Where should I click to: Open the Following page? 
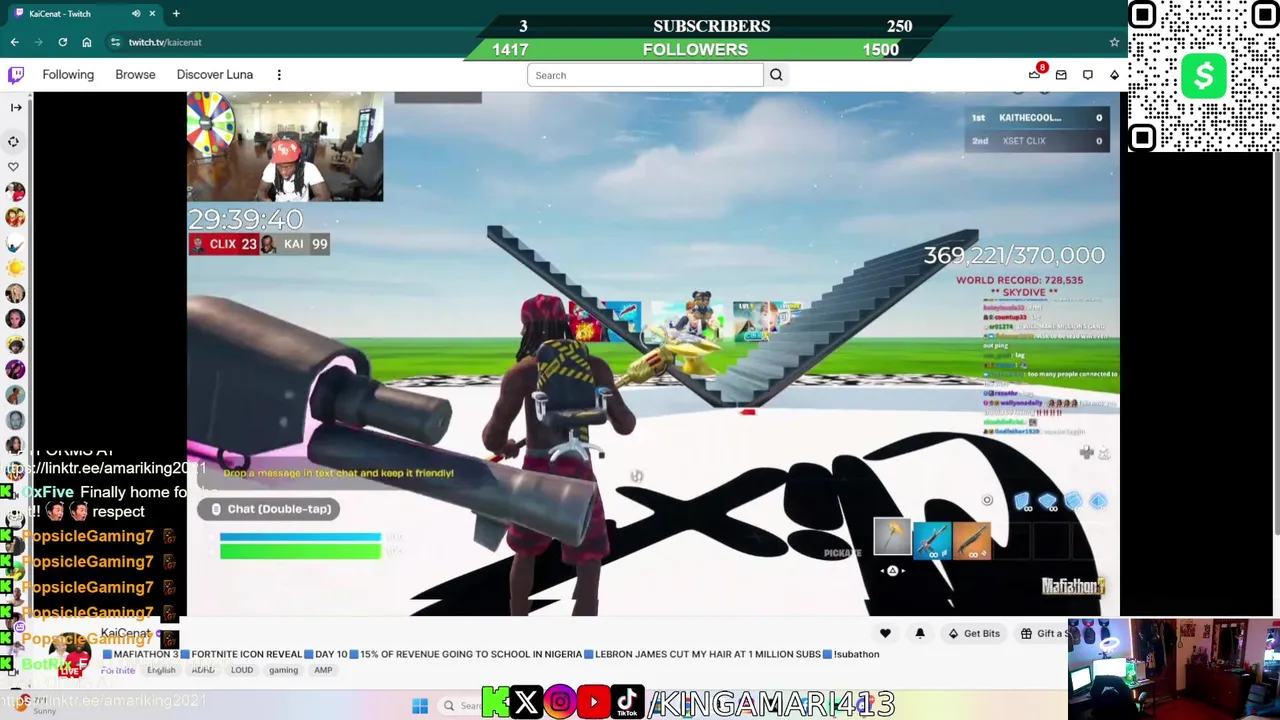click(68, 75)
